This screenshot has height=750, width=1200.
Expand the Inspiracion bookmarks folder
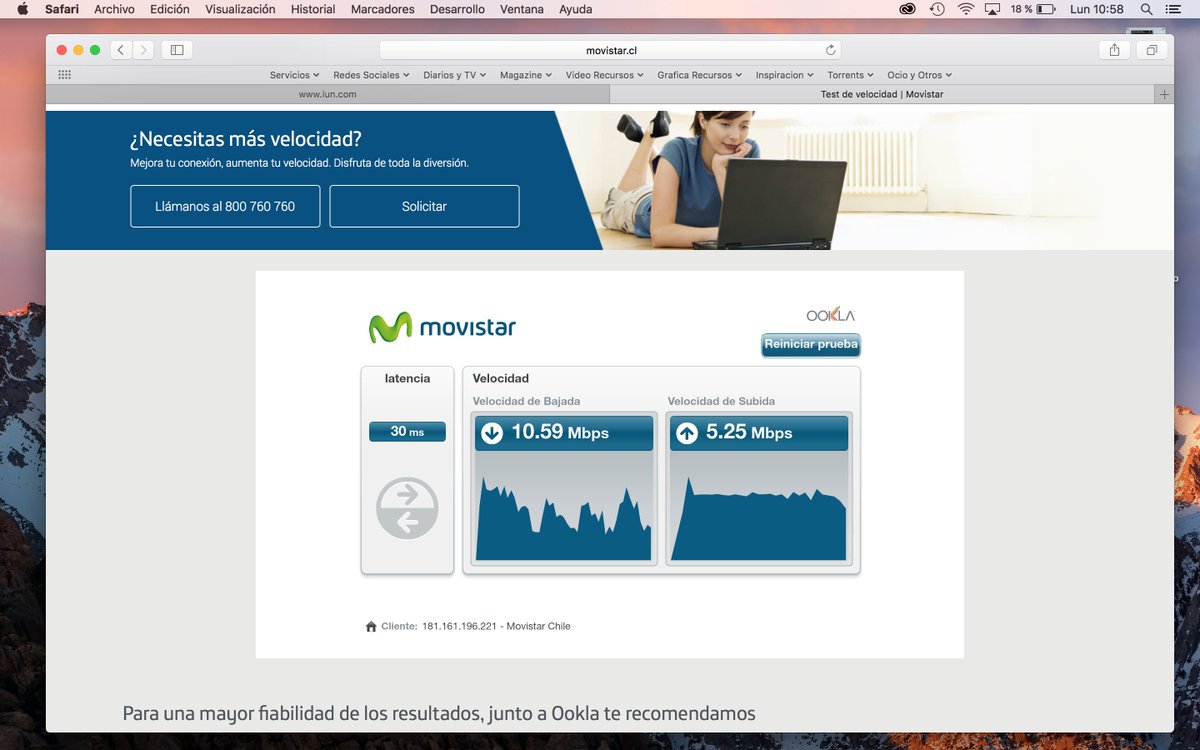coord(785,75)
